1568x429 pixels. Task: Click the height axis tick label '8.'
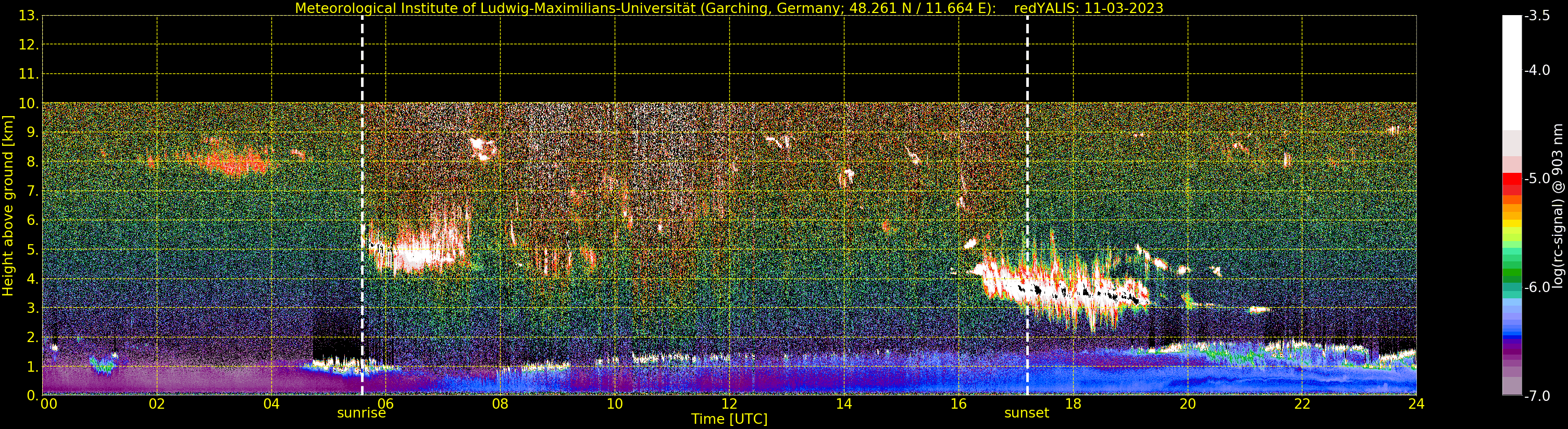[33, 162]
